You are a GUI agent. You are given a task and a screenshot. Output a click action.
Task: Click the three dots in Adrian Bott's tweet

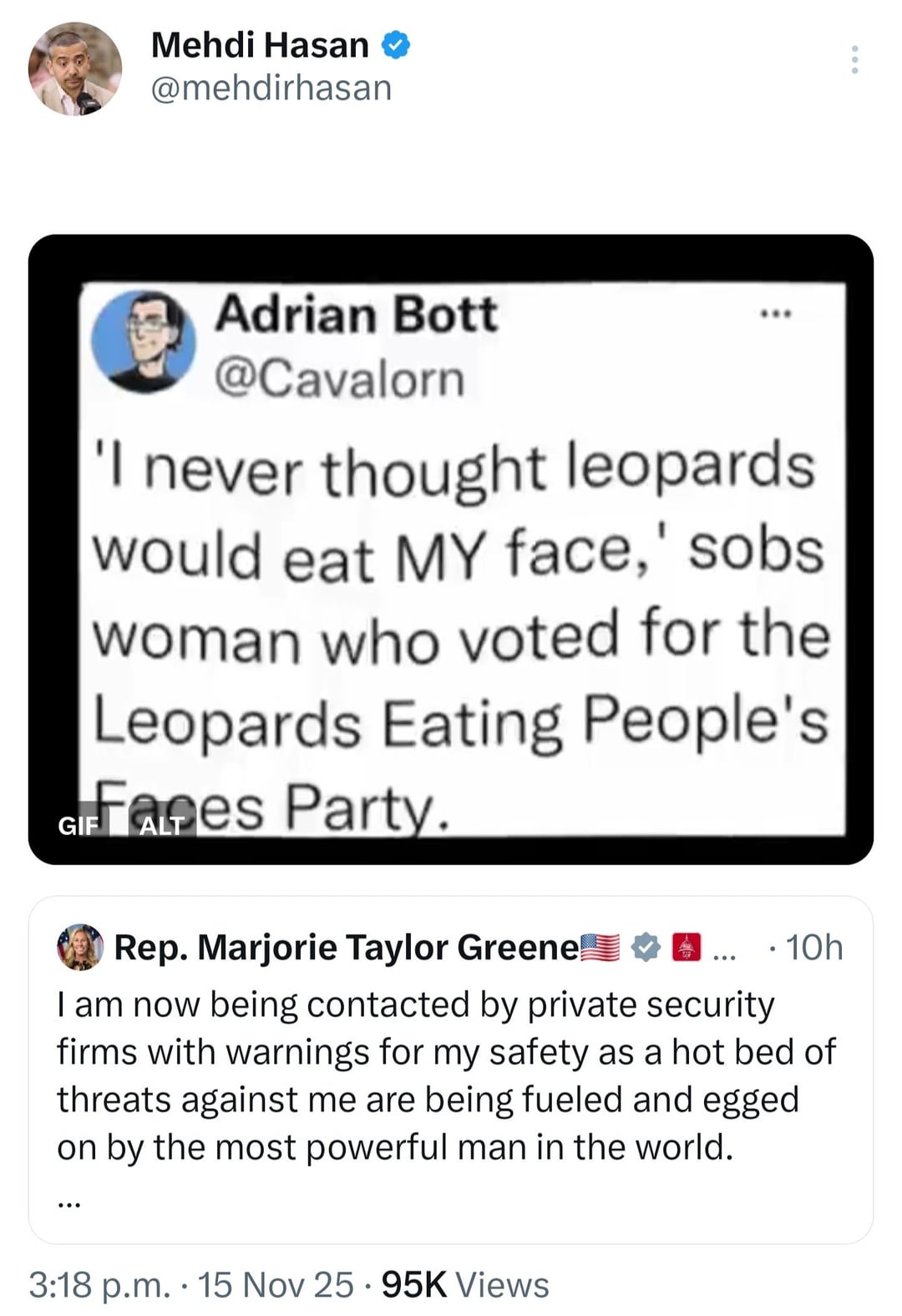click(775, 314)
